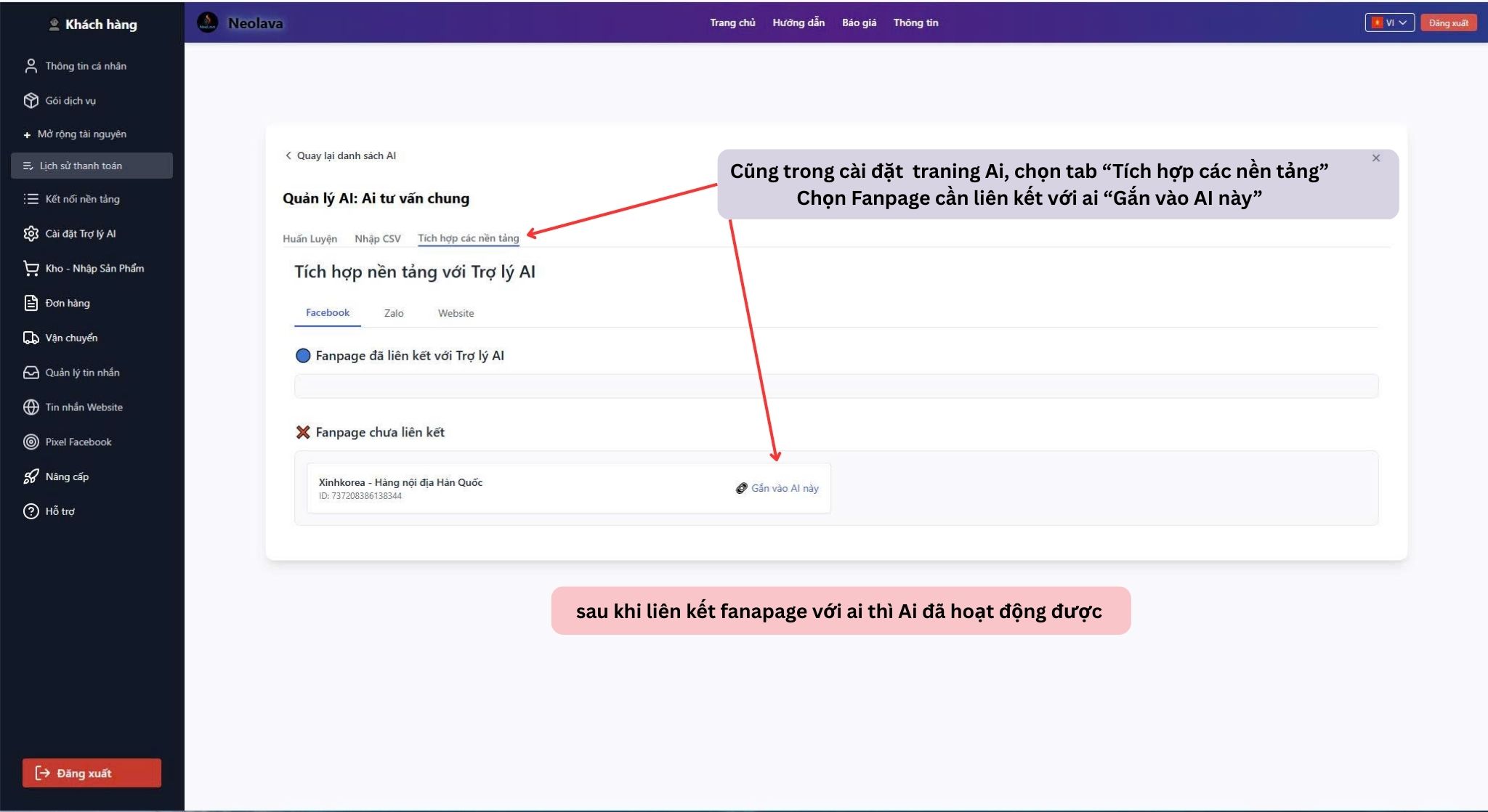
Task: Open the Thông tin cá nhân profile icon
Action: (x=30, y=65)
